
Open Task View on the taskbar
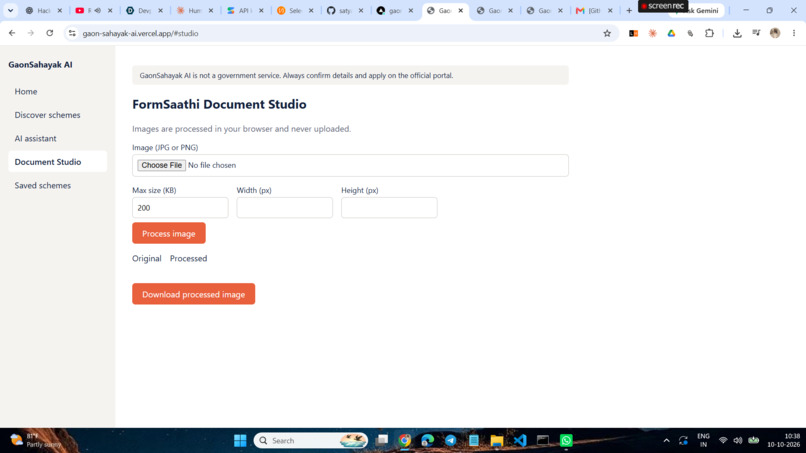tap(381, 441)
